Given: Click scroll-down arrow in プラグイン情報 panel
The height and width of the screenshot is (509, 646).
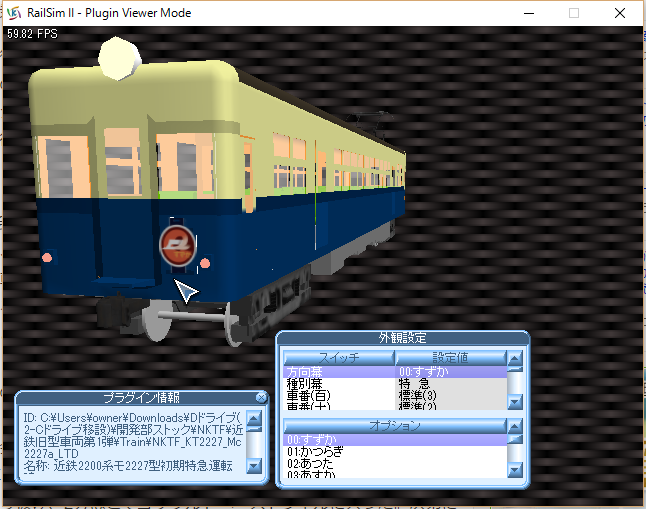Looking at the screenshot, I should [x=254, y=466].
